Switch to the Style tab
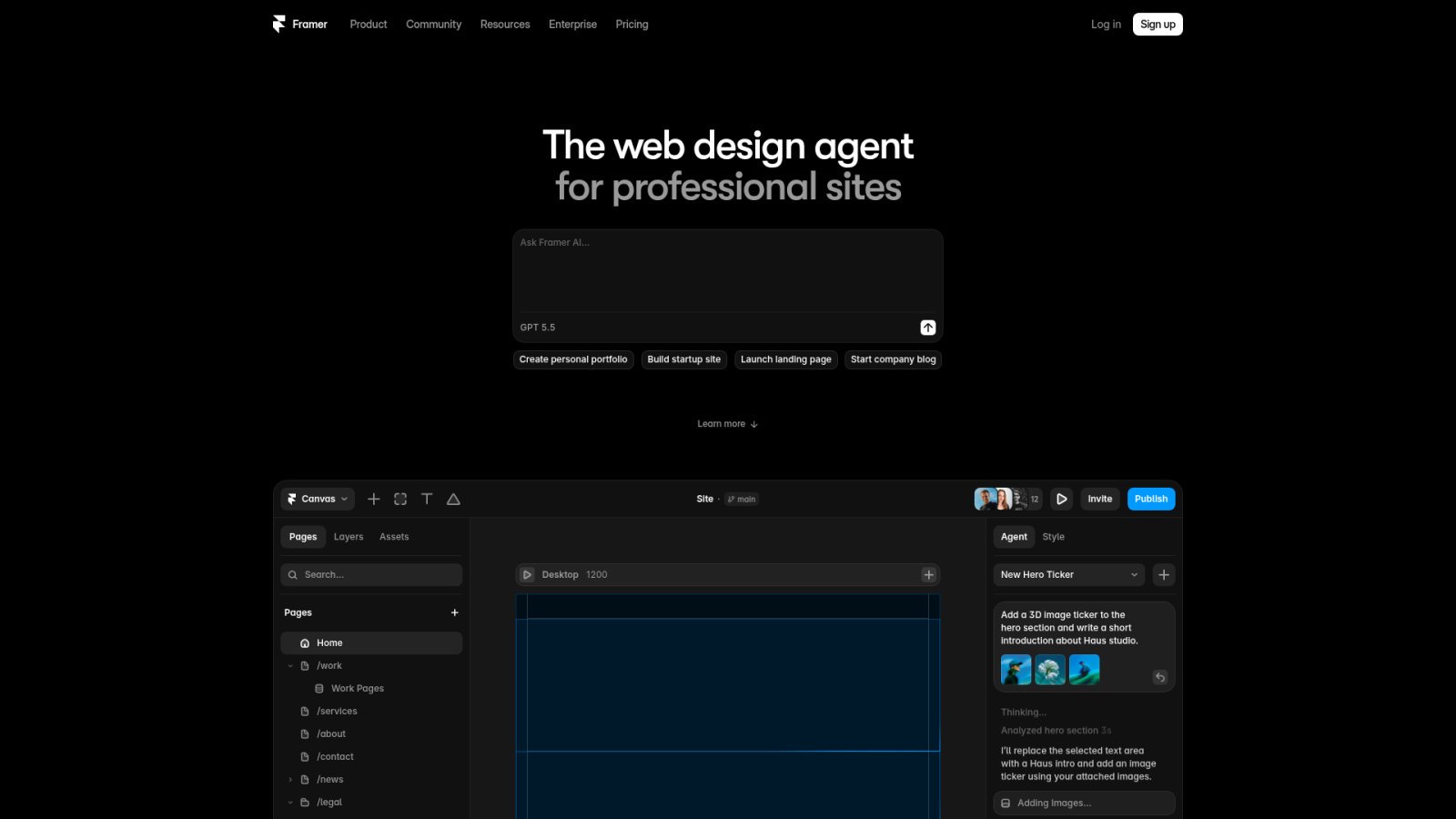The height and width of the screenshot is (819, 1456). click(x=1053, y=537)
